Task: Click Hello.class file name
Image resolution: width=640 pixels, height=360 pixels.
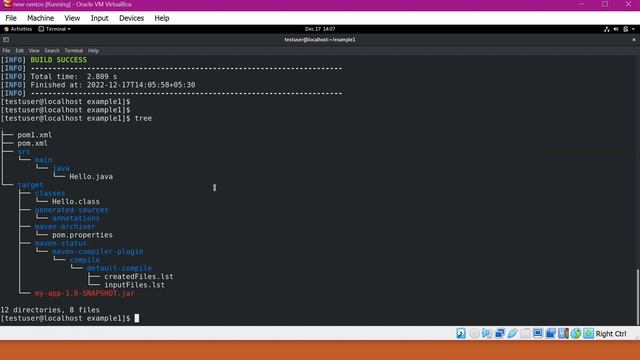Action: [76, 202]
